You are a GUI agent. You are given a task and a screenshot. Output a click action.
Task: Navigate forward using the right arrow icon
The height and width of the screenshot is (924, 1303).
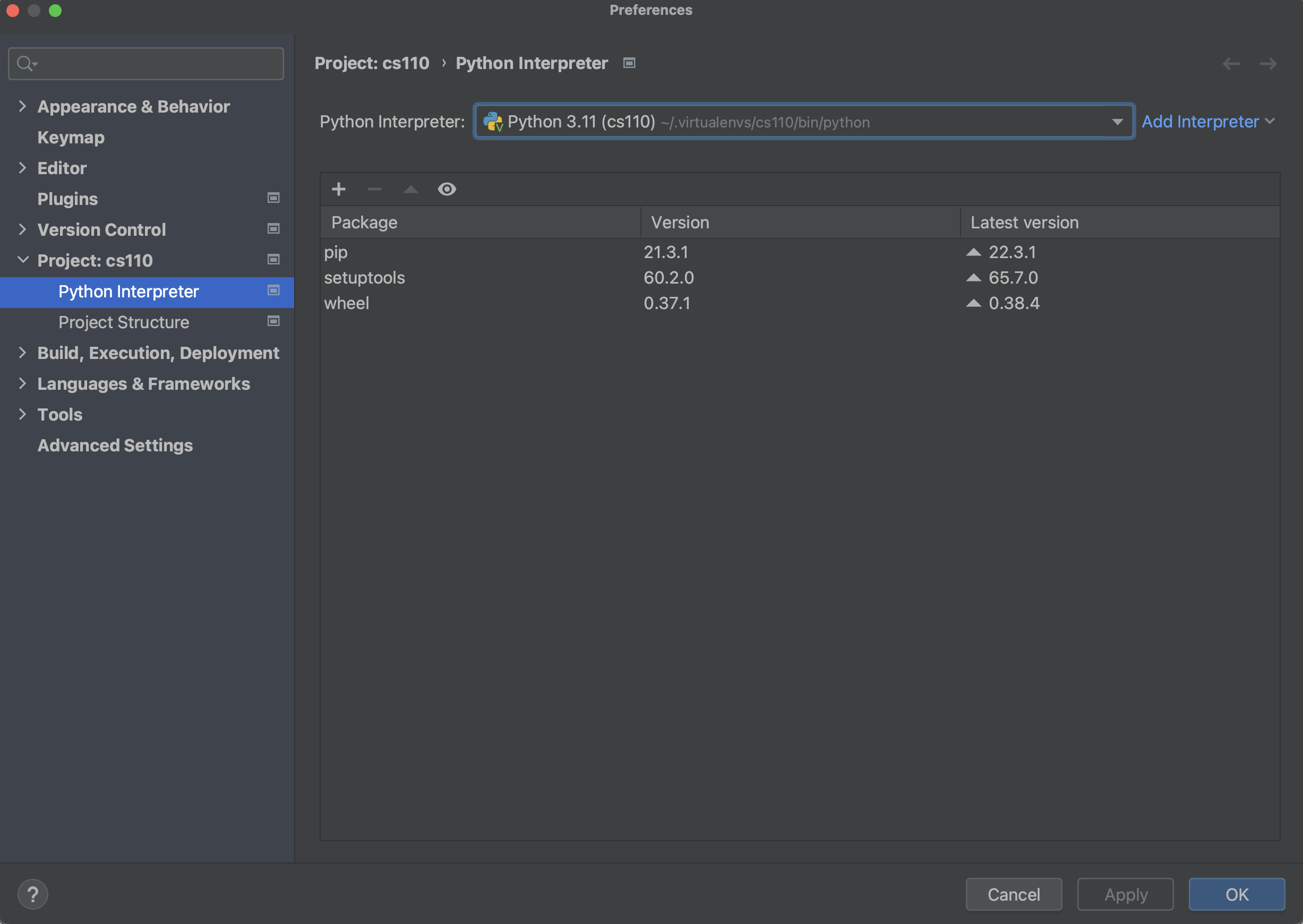pyautogui.click(x=1268, y=64)
